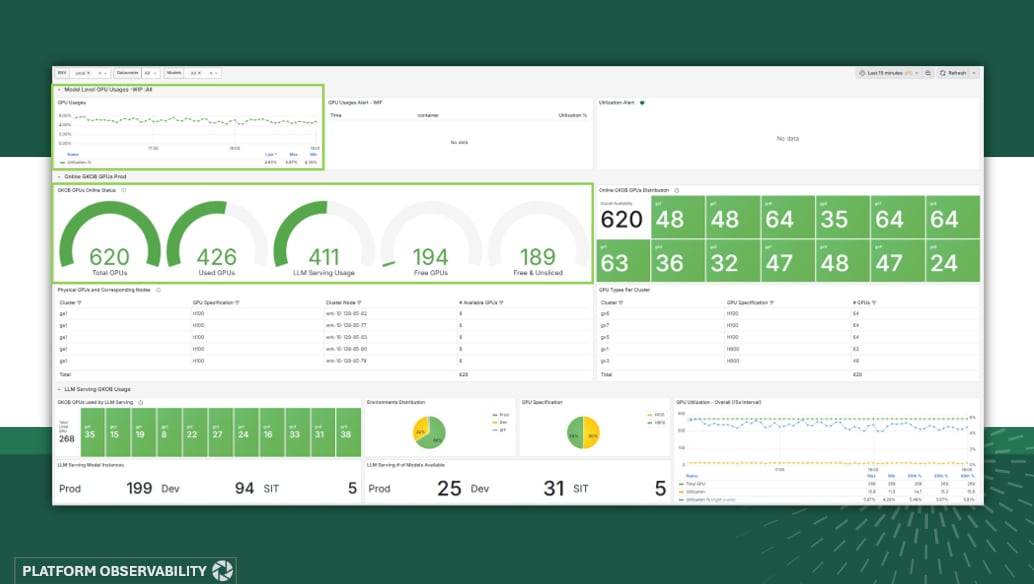Click the LLM Serving Usage gauge 411
Viewport: 1034px width, 584px height.
pos(324,240)
